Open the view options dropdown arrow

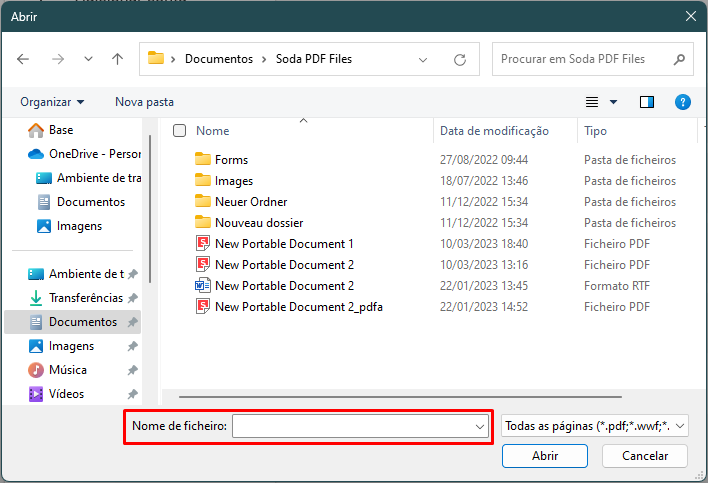pyautogui.click(x=614, y=102)
